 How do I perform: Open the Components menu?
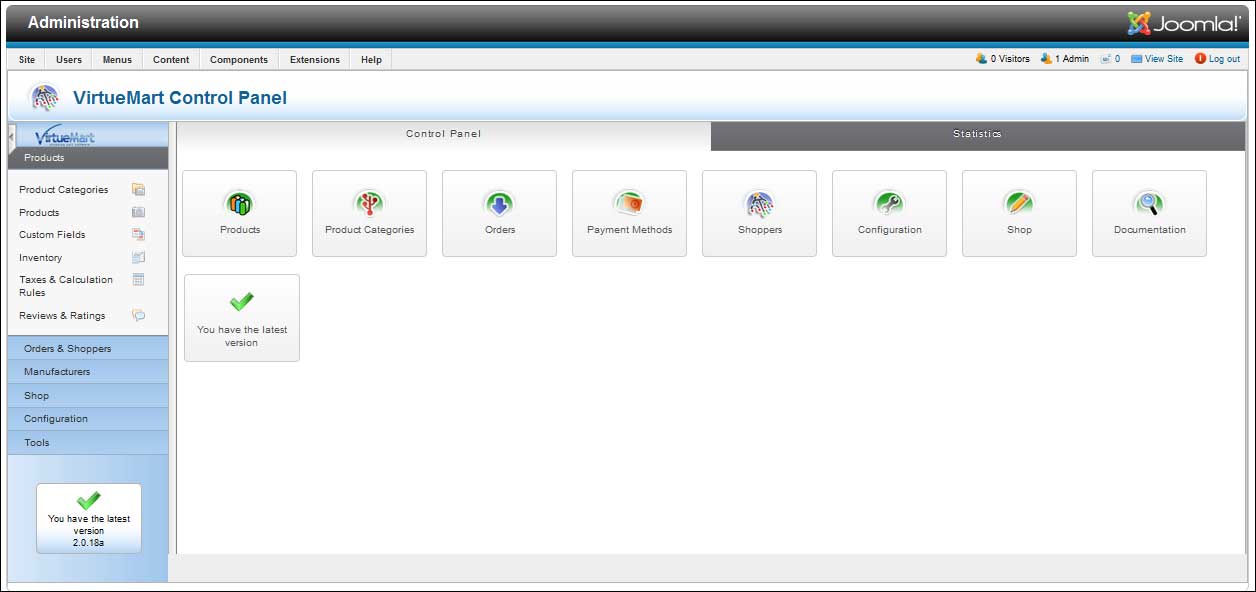pos(239,60)
